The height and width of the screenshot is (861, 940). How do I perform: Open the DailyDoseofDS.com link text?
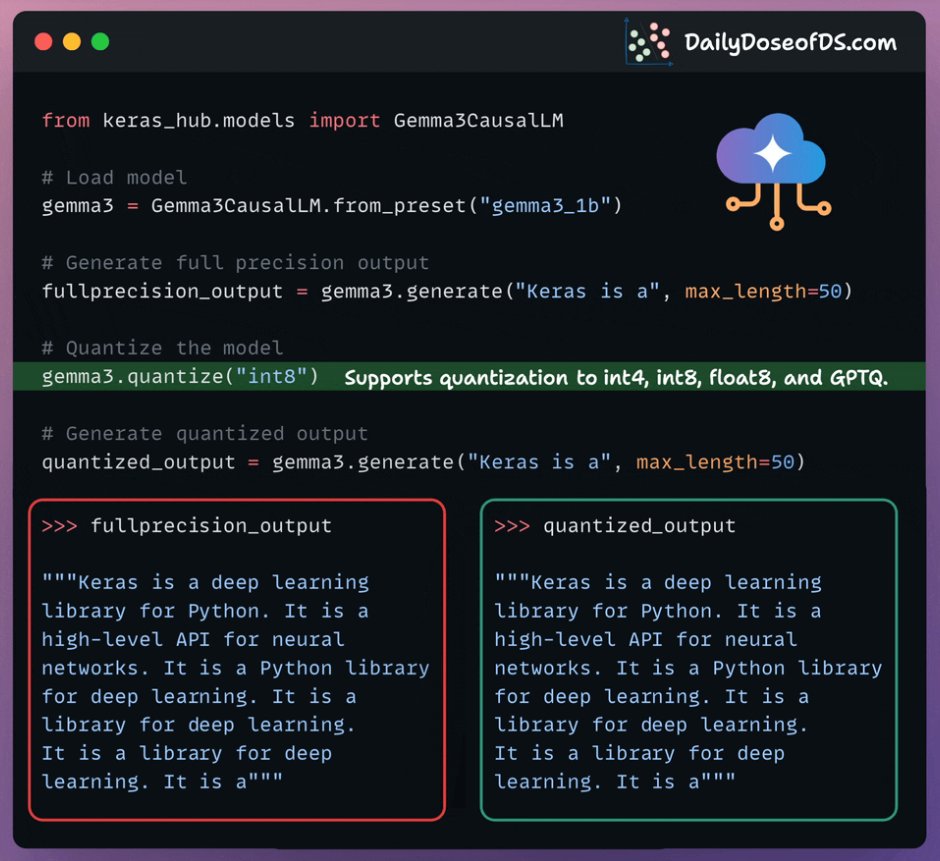(790, 43)
